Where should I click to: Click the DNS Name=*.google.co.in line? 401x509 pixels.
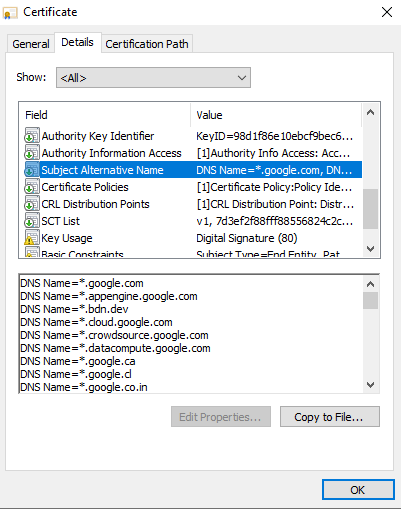pyautogui.click(x=84, y=387)
